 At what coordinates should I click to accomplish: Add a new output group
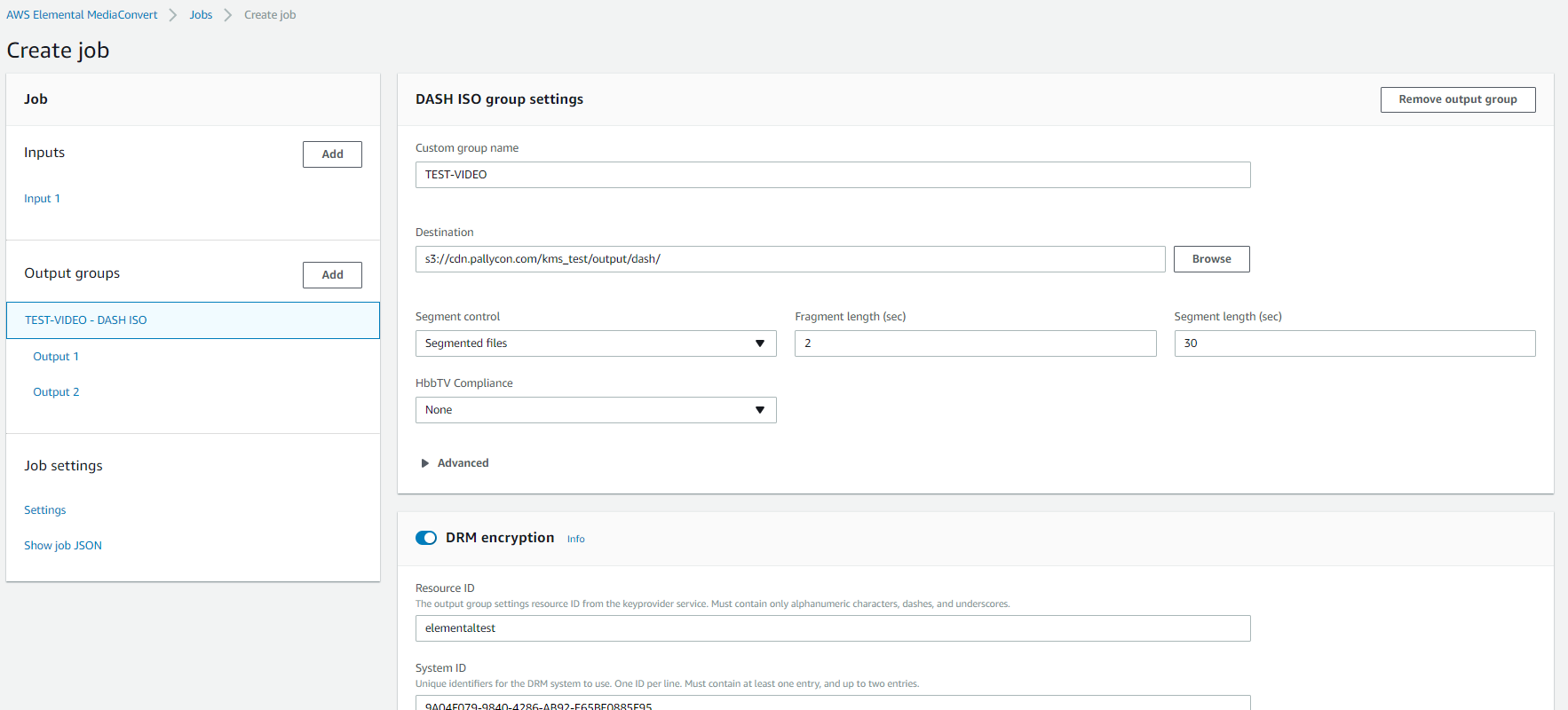[332, 275]
